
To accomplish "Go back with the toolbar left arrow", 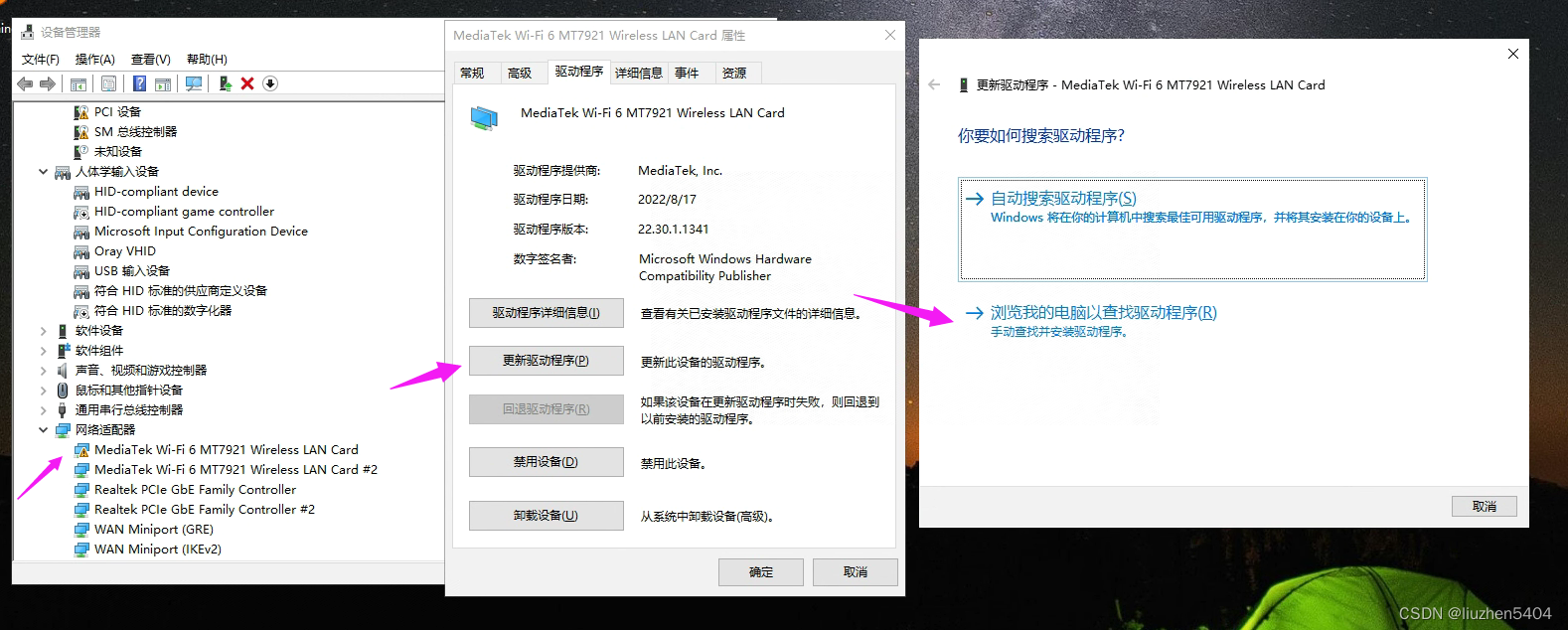I will pyautogui.click(x=25, y=83).
